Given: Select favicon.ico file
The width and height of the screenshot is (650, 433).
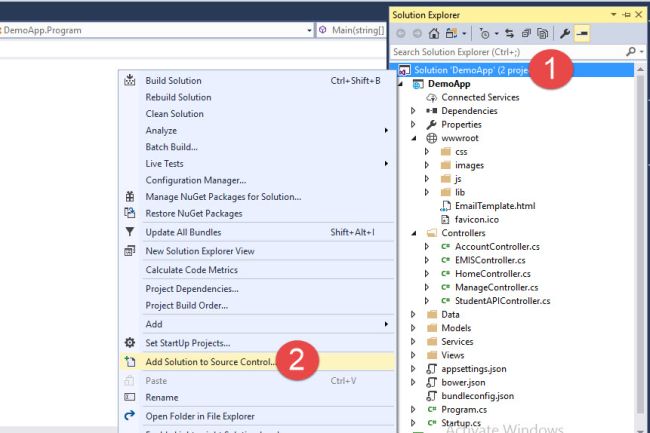Looking at the screenshot, I should [477, 220].
